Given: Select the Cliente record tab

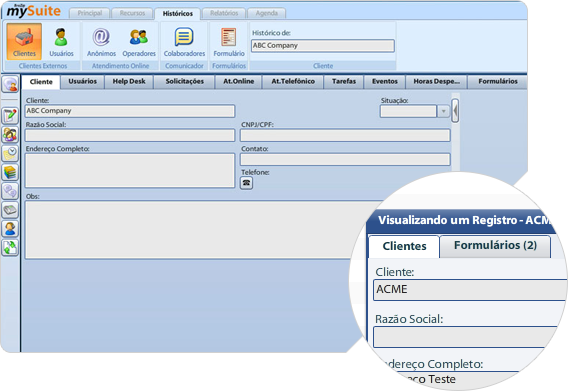Looking at the screenshot, I should coord(41,82).
